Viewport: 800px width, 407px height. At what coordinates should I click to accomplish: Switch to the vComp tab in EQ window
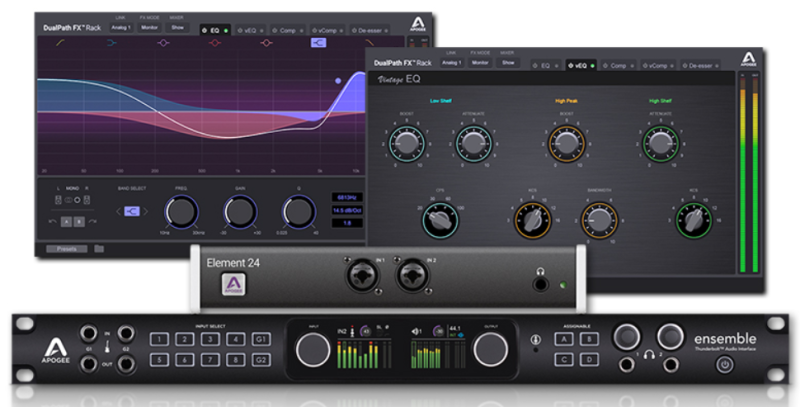click(x=327, y=31)
